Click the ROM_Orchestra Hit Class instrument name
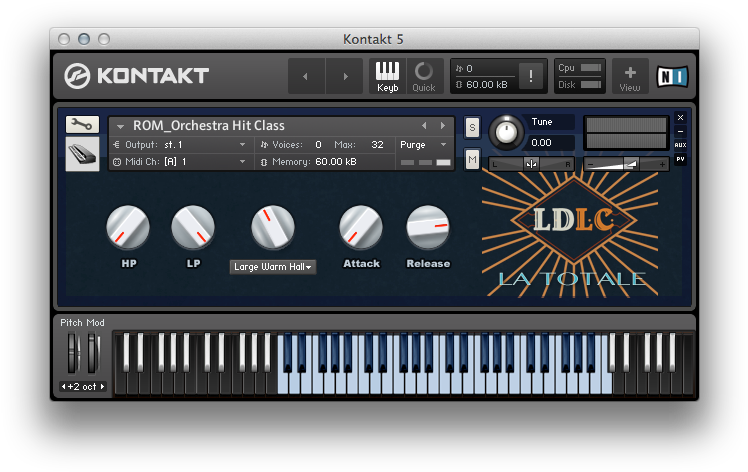The image size is (748, 472). coord(209,126)
